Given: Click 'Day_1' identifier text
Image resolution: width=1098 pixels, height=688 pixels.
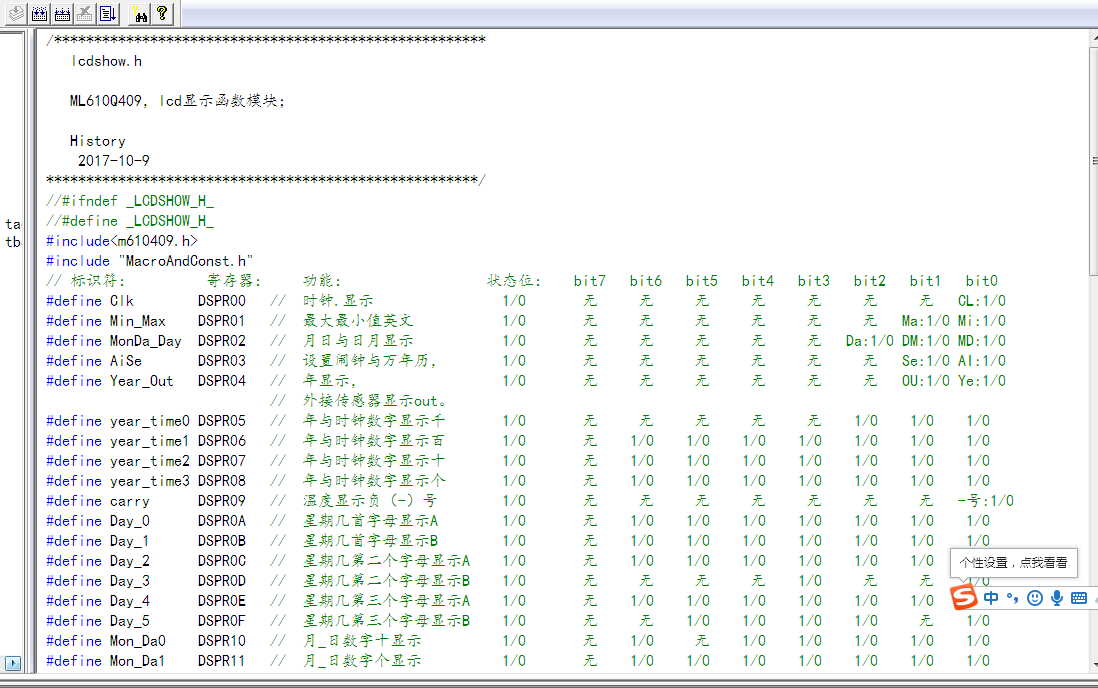Looking at the screenshot, I should 130,542.
